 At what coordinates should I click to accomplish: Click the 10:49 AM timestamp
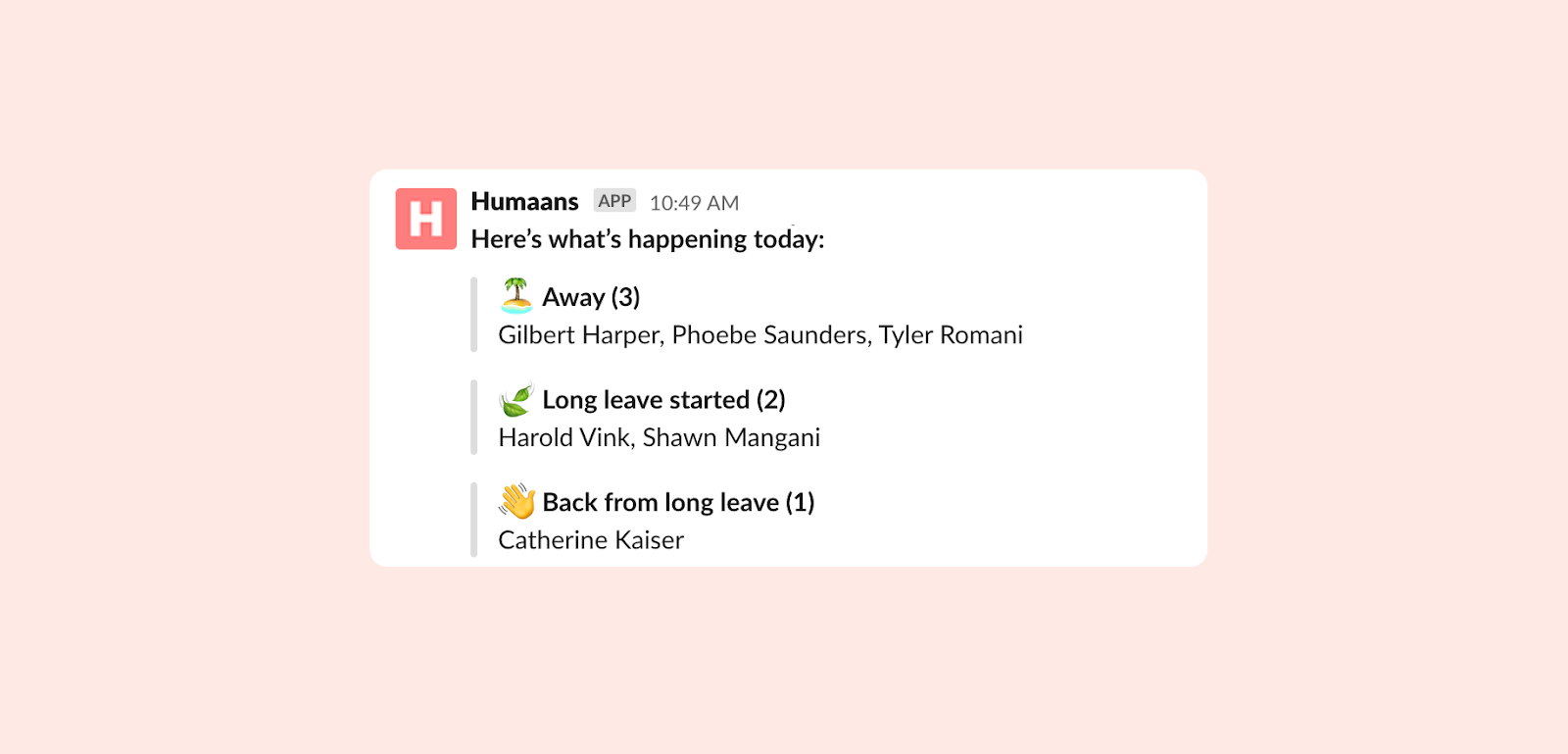pyautogui.click(x=694, y=203)
